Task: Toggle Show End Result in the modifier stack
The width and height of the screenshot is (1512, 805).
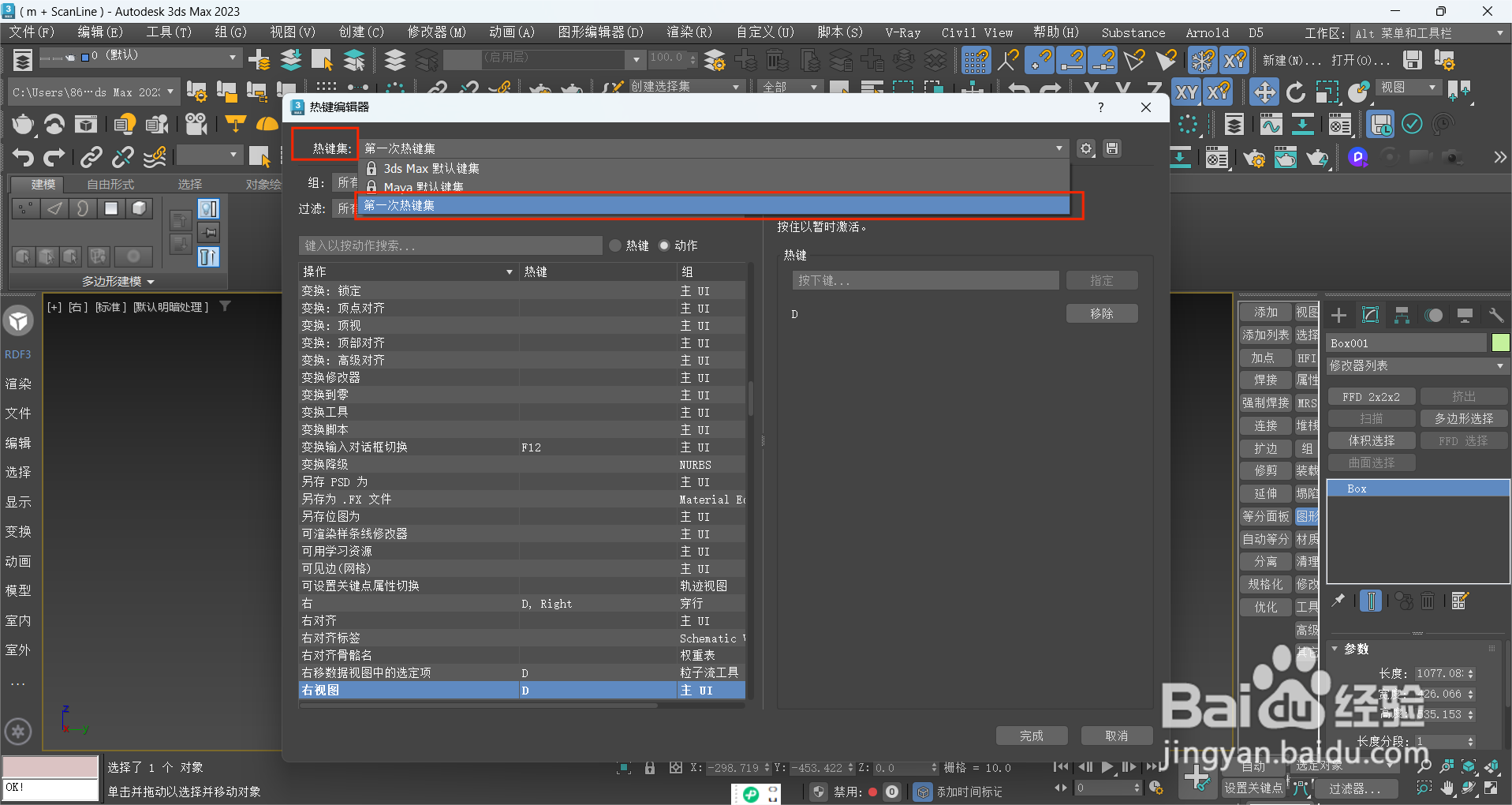Action: coord(1371,601)
